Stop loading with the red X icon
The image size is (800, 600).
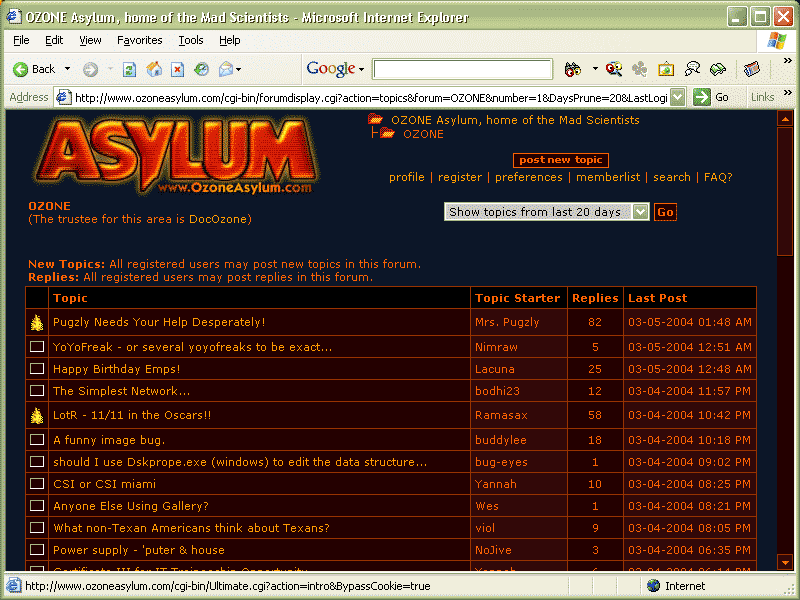(178, 69)
